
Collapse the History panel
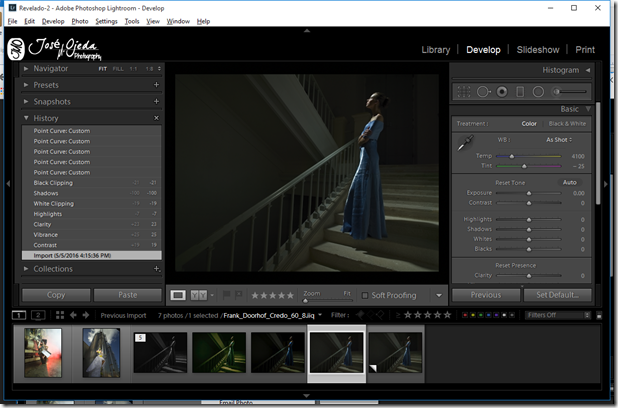(x=26, y=118)
